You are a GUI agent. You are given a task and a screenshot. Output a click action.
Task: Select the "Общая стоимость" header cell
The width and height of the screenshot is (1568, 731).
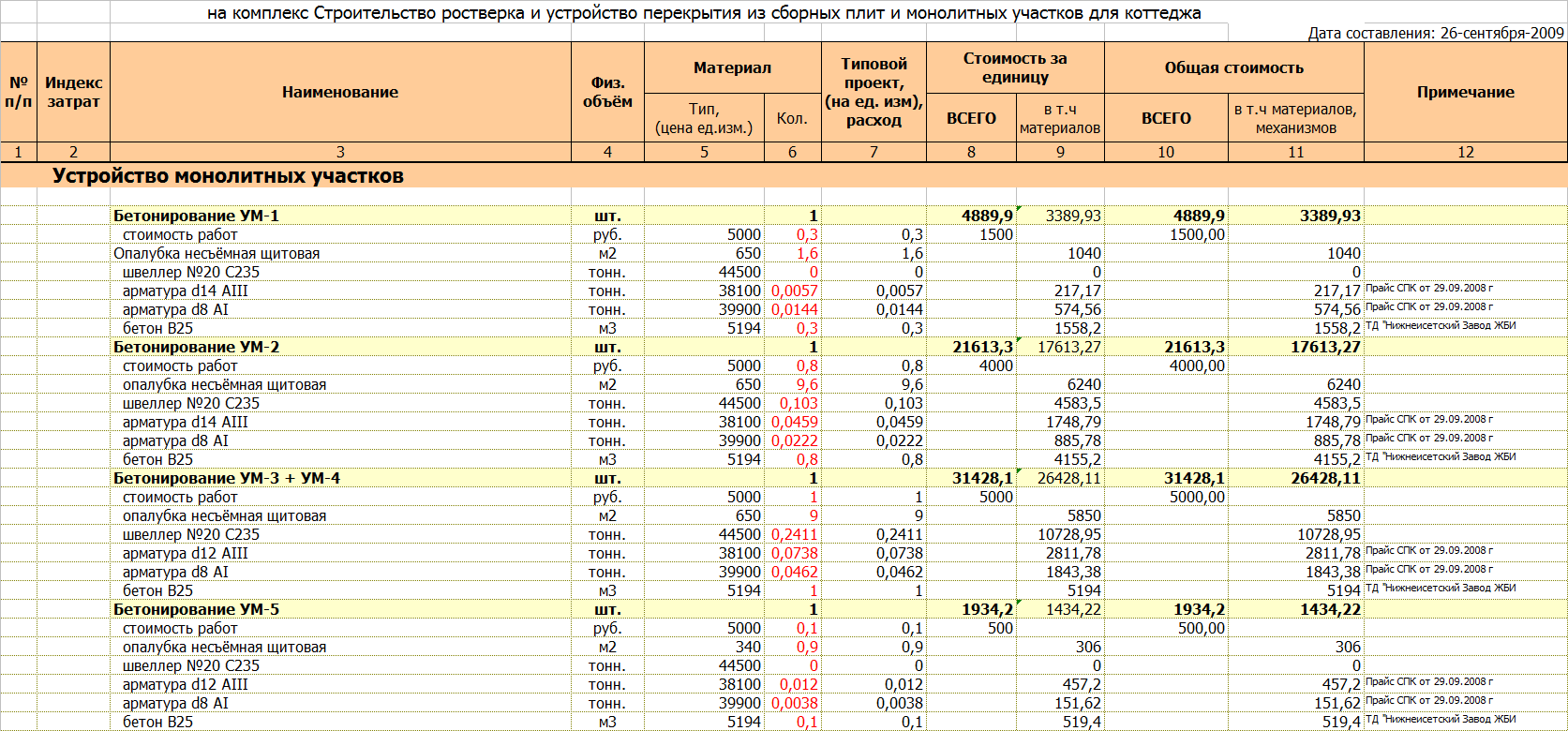point(1233,67)
